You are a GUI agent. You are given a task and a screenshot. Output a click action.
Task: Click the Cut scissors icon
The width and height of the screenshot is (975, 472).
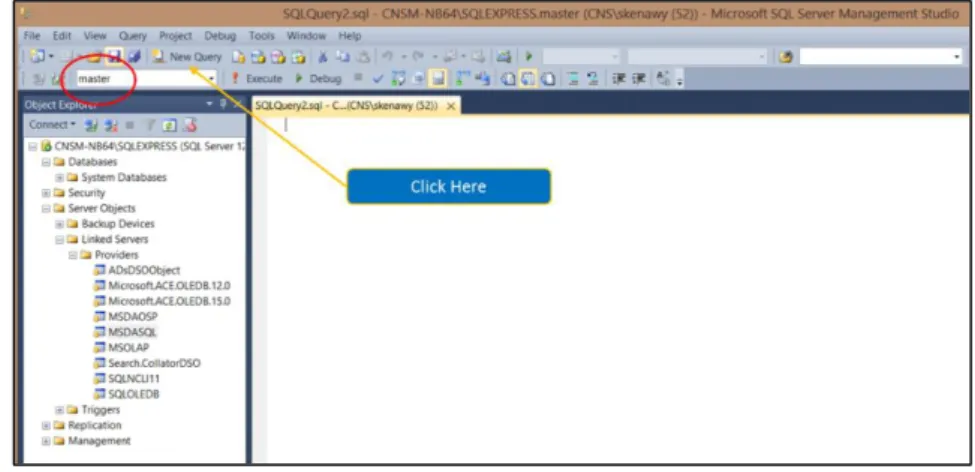[x=323, y=57]
